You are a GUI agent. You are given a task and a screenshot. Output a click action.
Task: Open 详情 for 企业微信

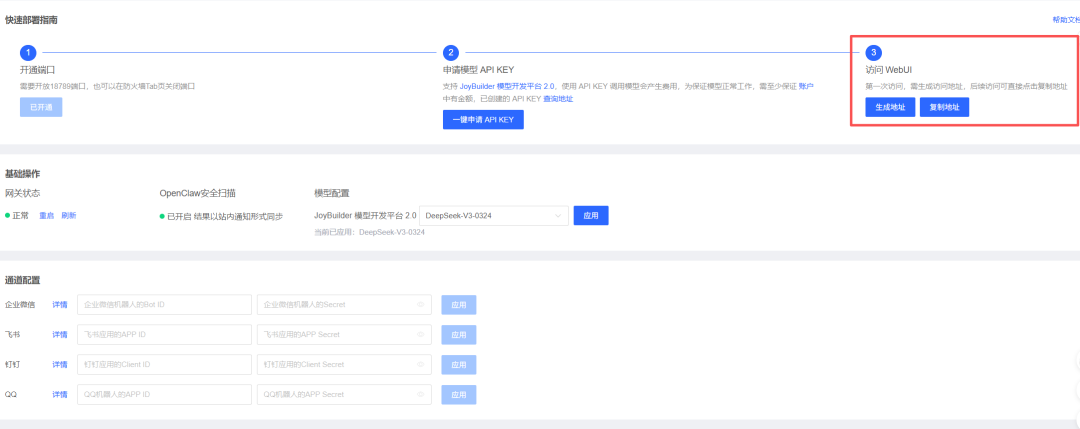(60, 304)
